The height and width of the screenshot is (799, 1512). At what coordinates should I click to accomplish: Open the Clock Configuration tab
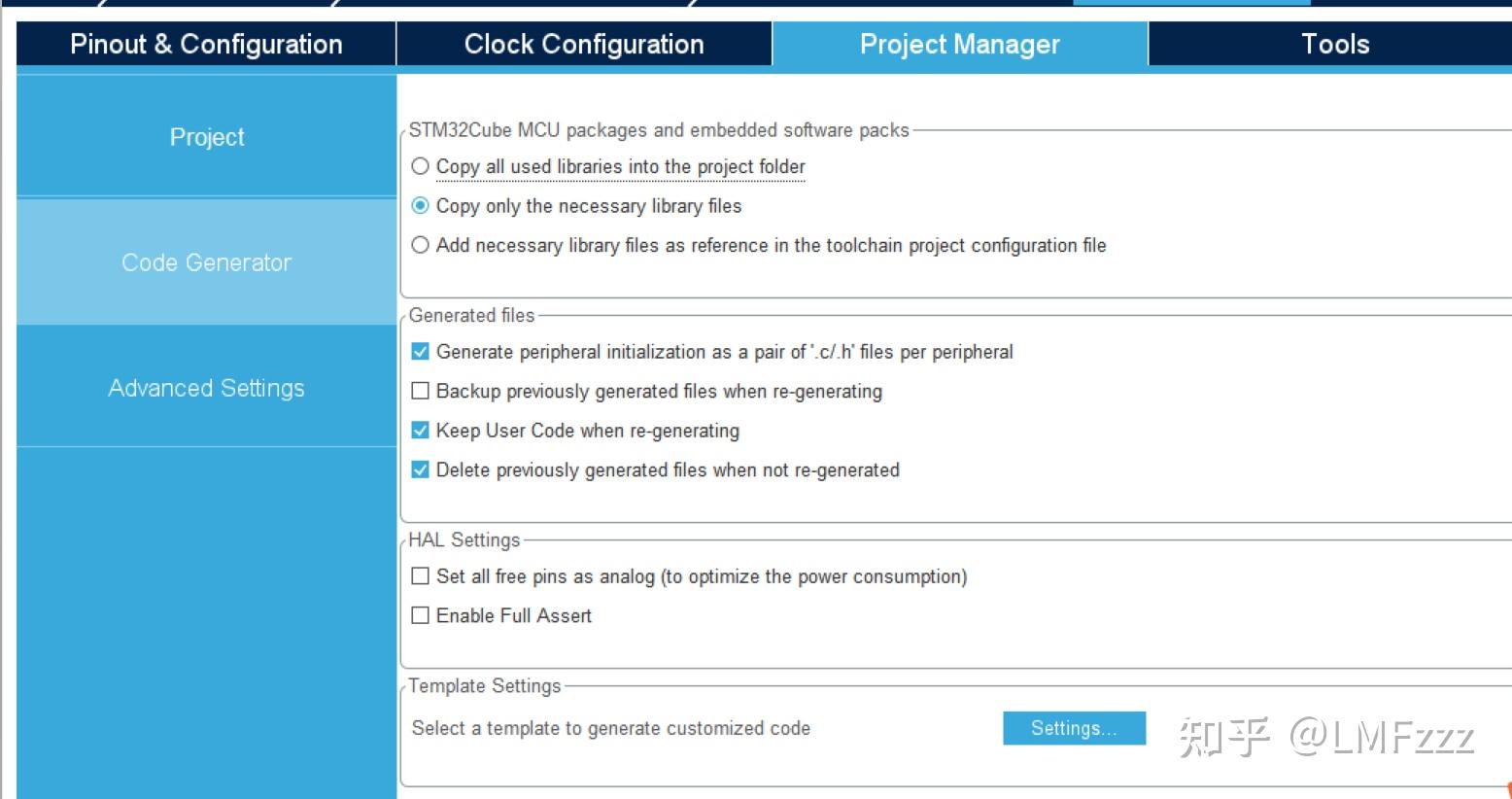tap(584, 44)
